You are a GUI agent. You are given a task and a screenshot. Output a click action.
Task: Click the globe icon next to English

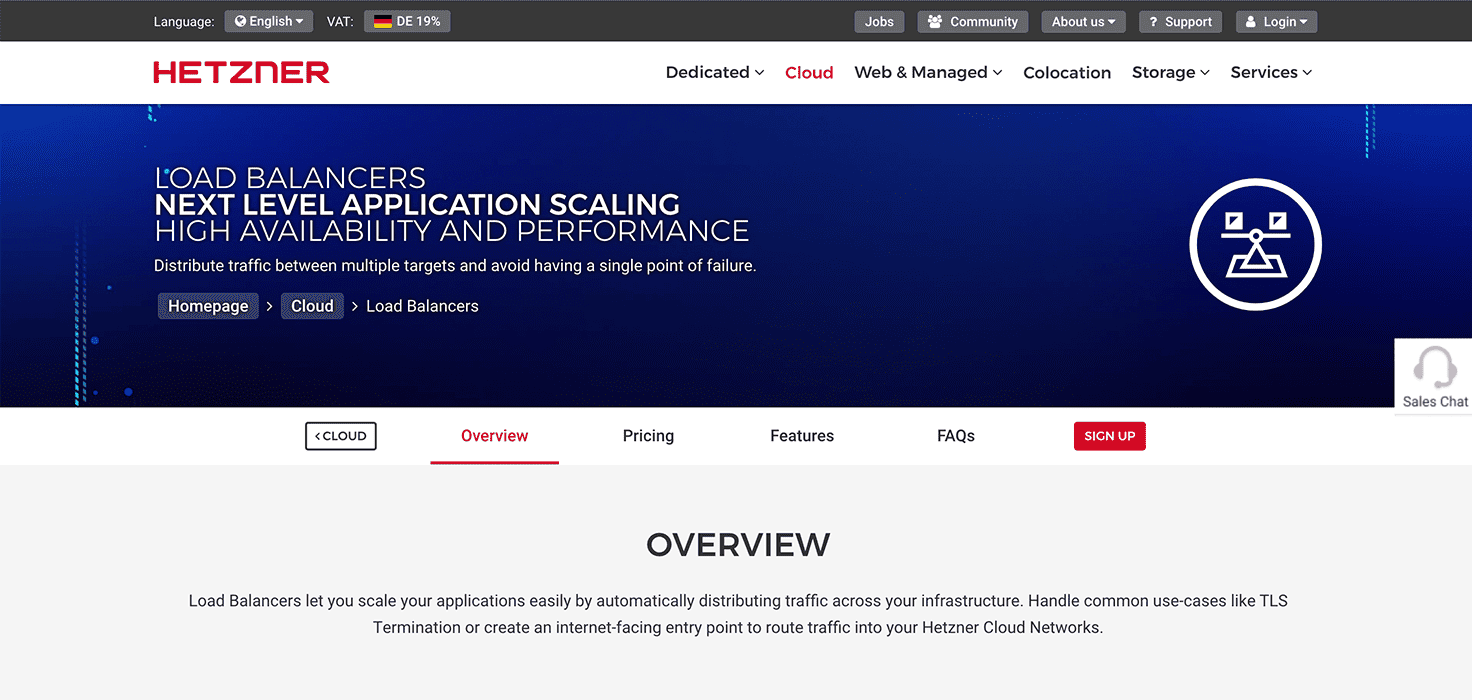240,21
